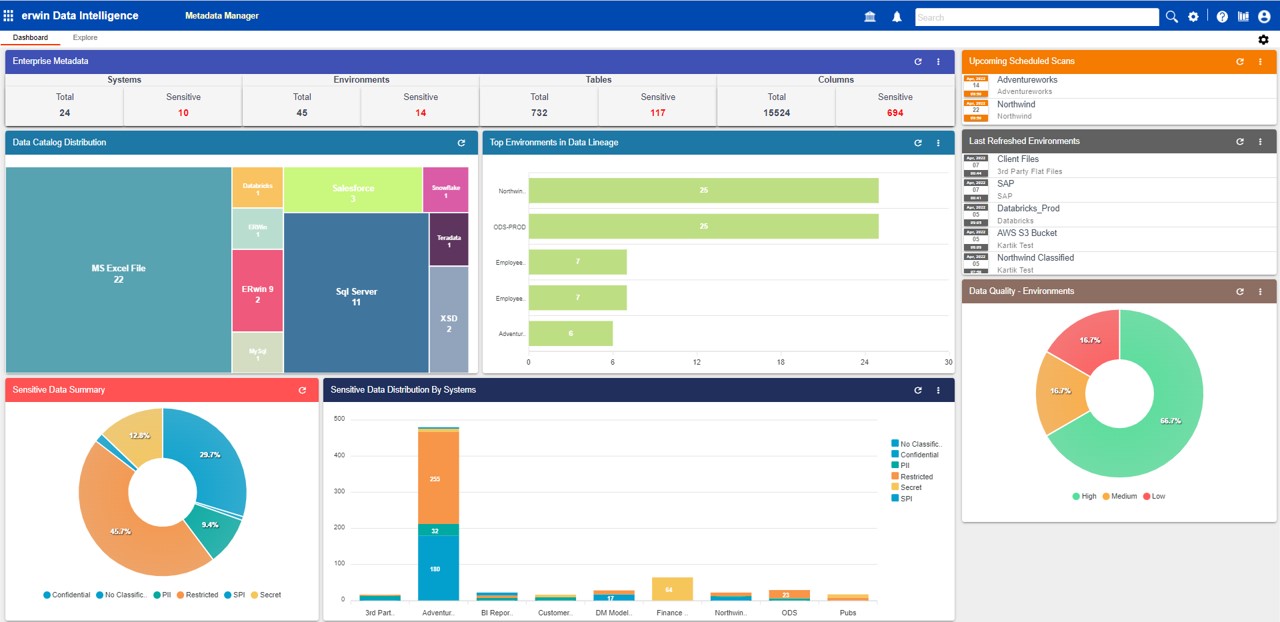Refresh the Sensitive Data Summary chart
The height and width of the screenshot is (622, 1280).
click(x=302, y=390)
